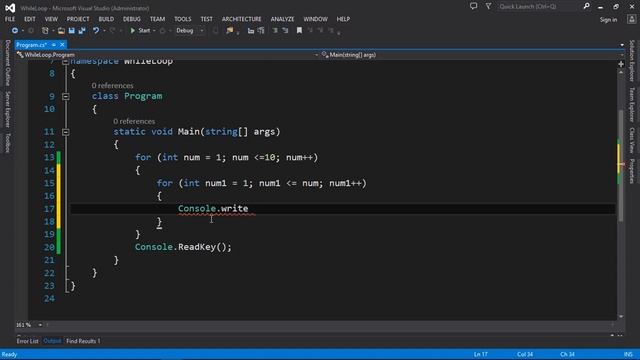Open the ARCHITECTURE menu
This screenshot has height=360, width=640.
click(242, 19)
